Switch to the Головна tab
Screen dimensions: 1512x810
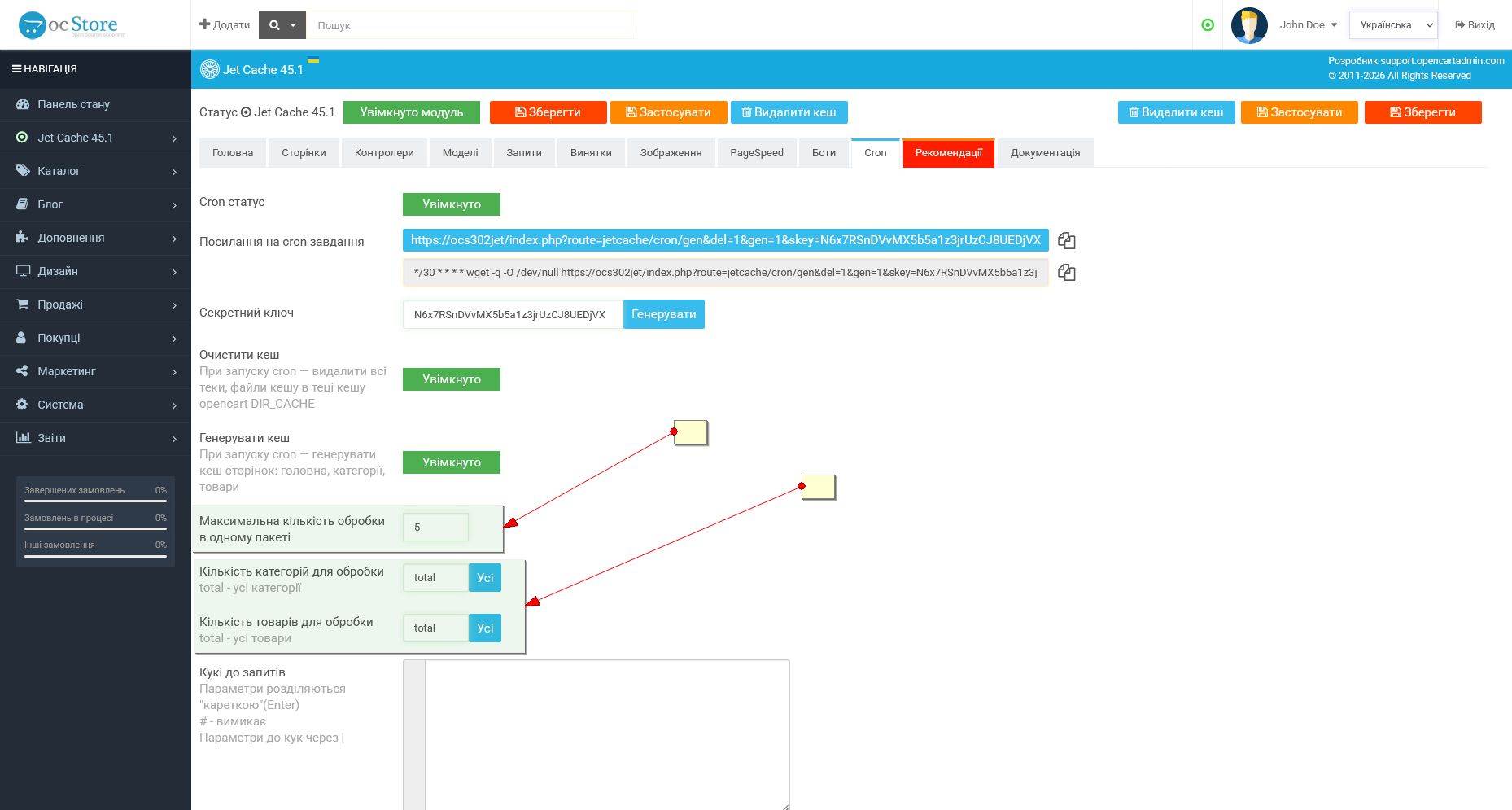(x=233, y=153)
